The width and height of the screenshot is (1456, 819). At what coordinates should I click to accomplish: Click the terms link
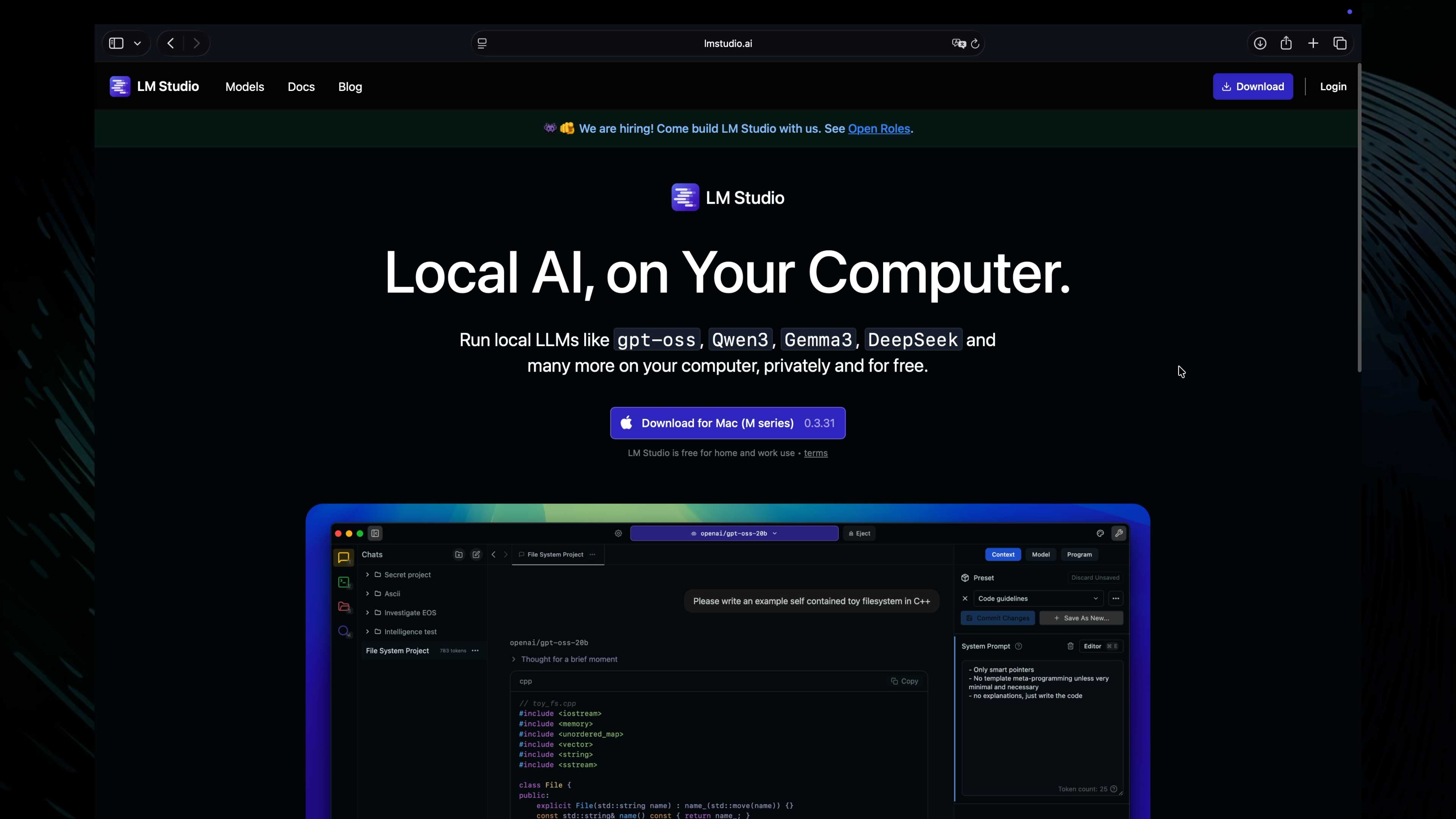click(815, 453)
